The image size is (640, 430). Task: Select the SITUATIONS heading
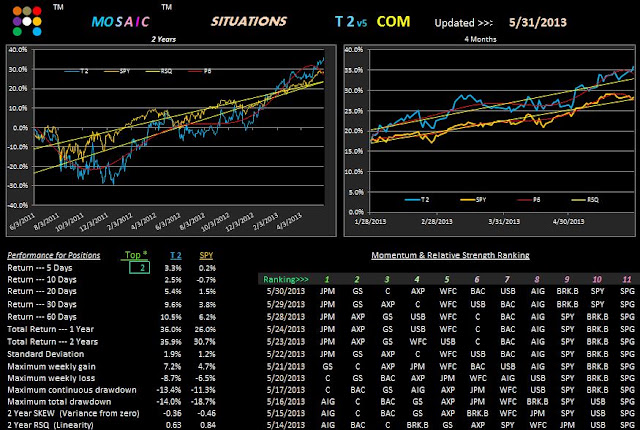[249, 21]
